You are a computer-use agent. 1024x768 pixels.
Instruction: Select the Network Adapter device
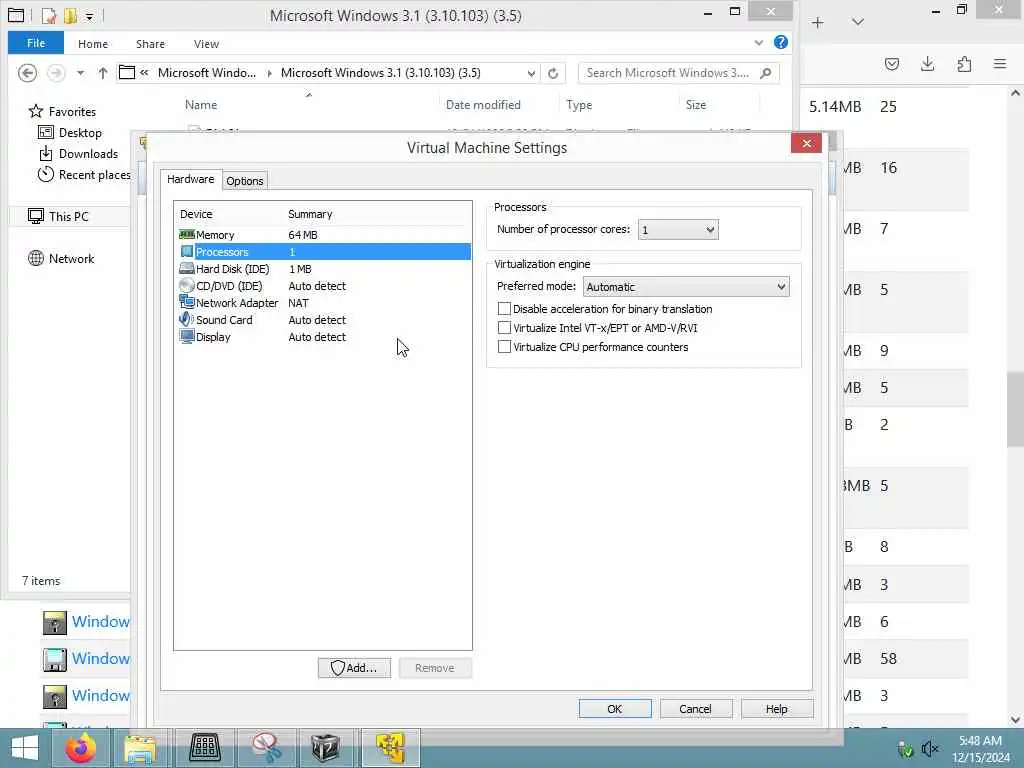[324, 303]
